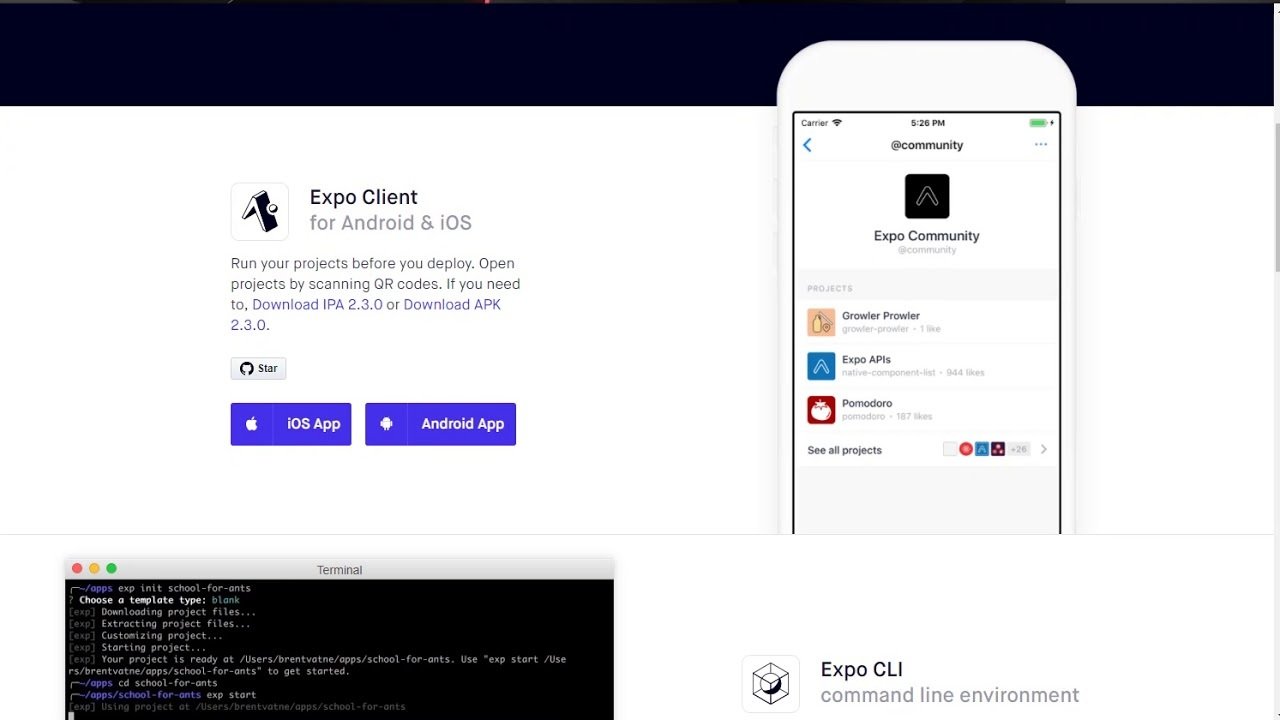Select the Expo APIs project title
Screen dimensions: 1280x720
(x=866, y=359)
